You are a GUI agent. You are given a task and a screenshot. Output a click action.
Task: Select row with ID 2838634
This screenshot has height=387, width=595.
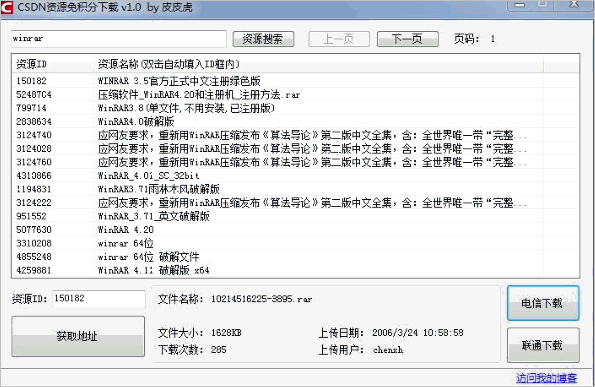tap(296, 122)
